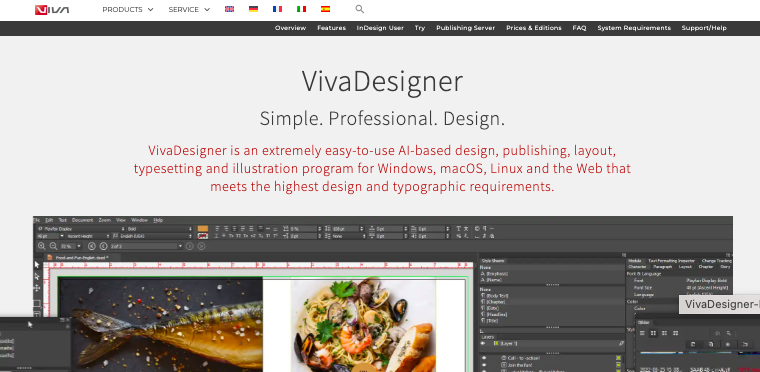Open the Features page link

tap(332, 28)
